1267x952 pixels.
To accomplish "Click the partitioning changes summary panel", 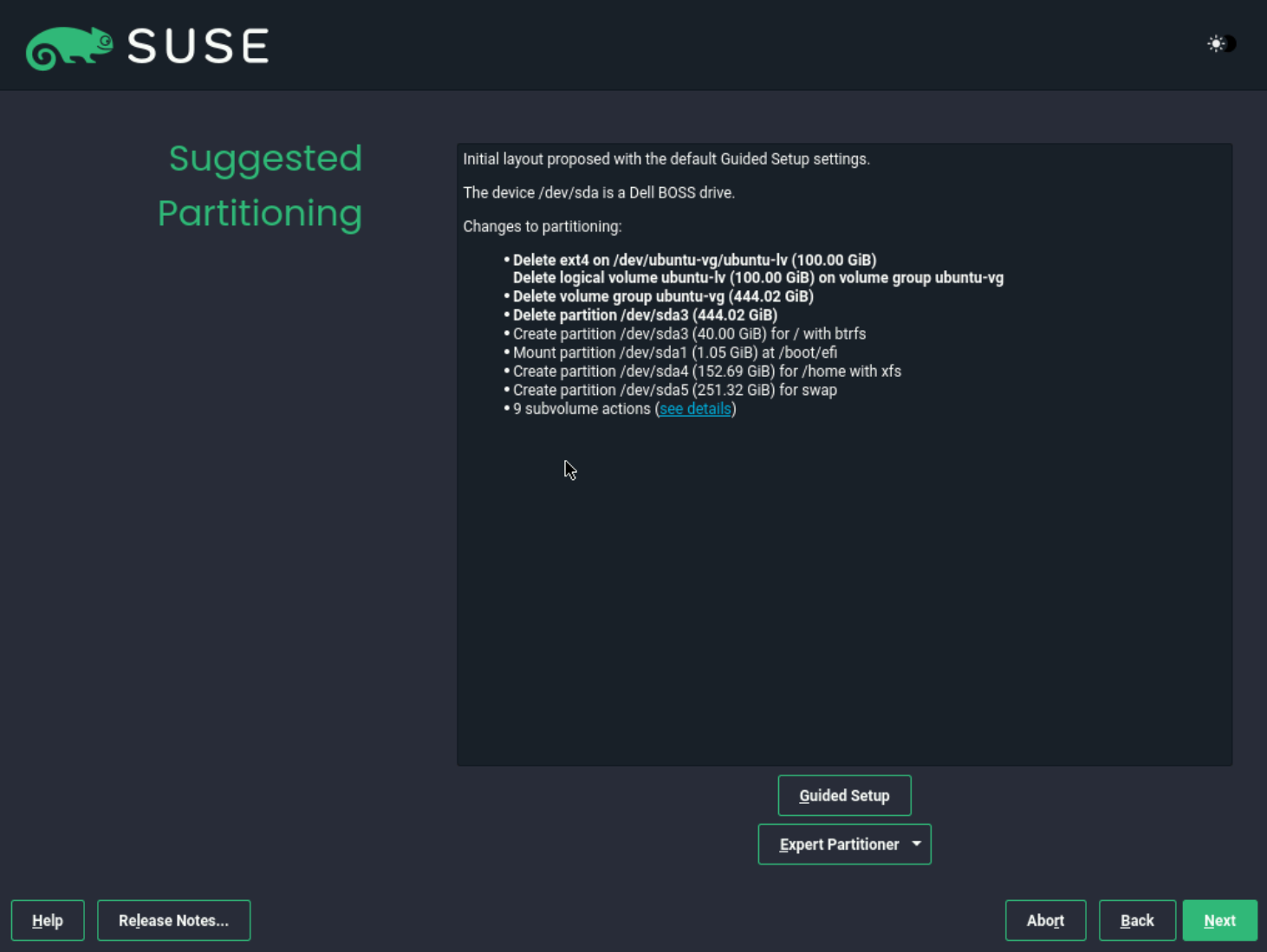I will pos(844,563).
